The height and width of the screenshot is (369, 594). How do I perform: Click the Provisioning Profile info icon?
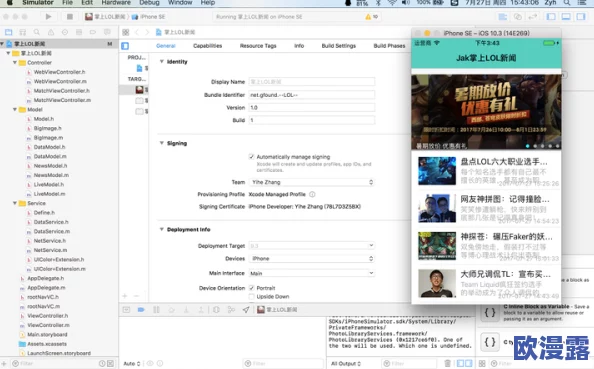coord(312,194)
